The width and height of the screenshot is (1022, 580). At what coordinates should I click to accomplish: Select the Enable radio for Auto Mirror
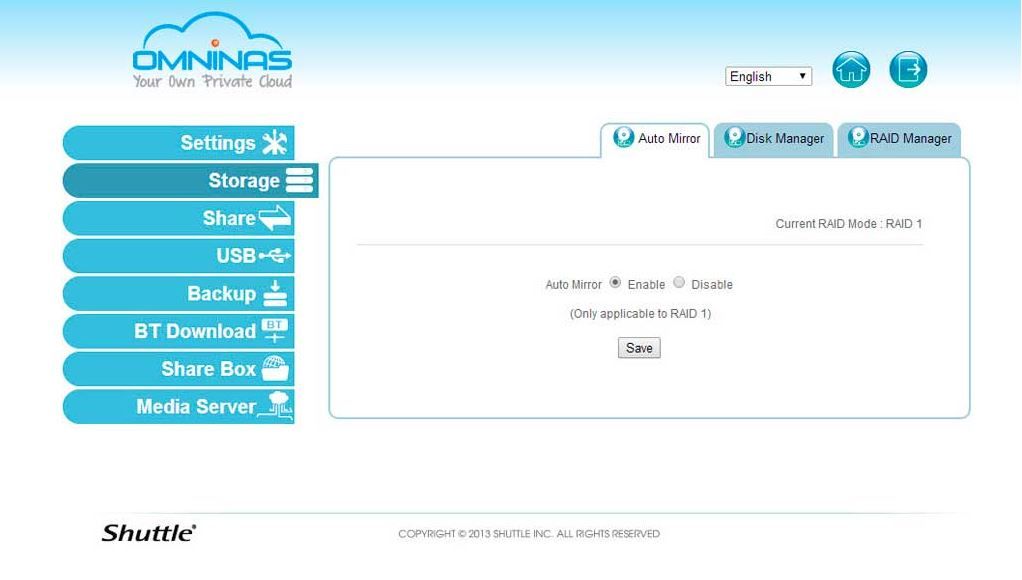coord(615,283)
